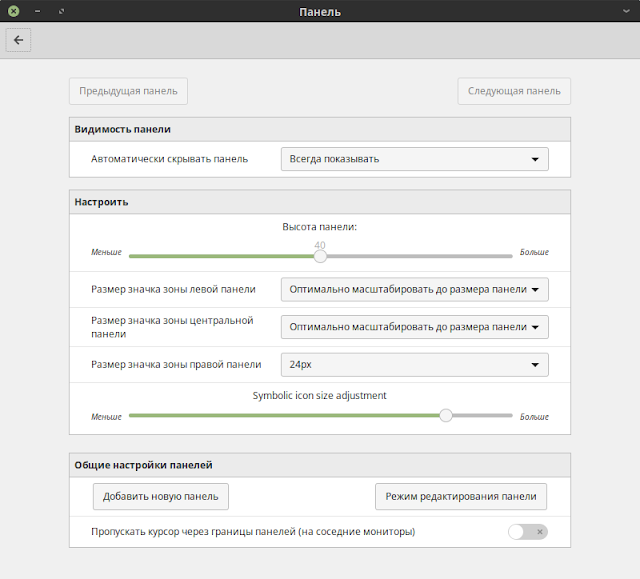Image resolution: width=640 pixels, height=579 pixels.
Task: Click Режим редактирования панели button
Action: click(x=461, y=497)
